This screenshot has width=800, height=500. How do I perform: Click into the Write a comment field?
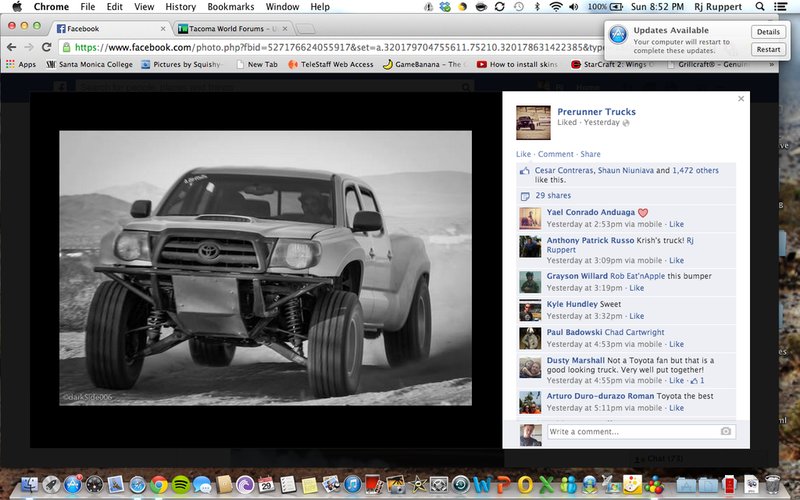641,432
